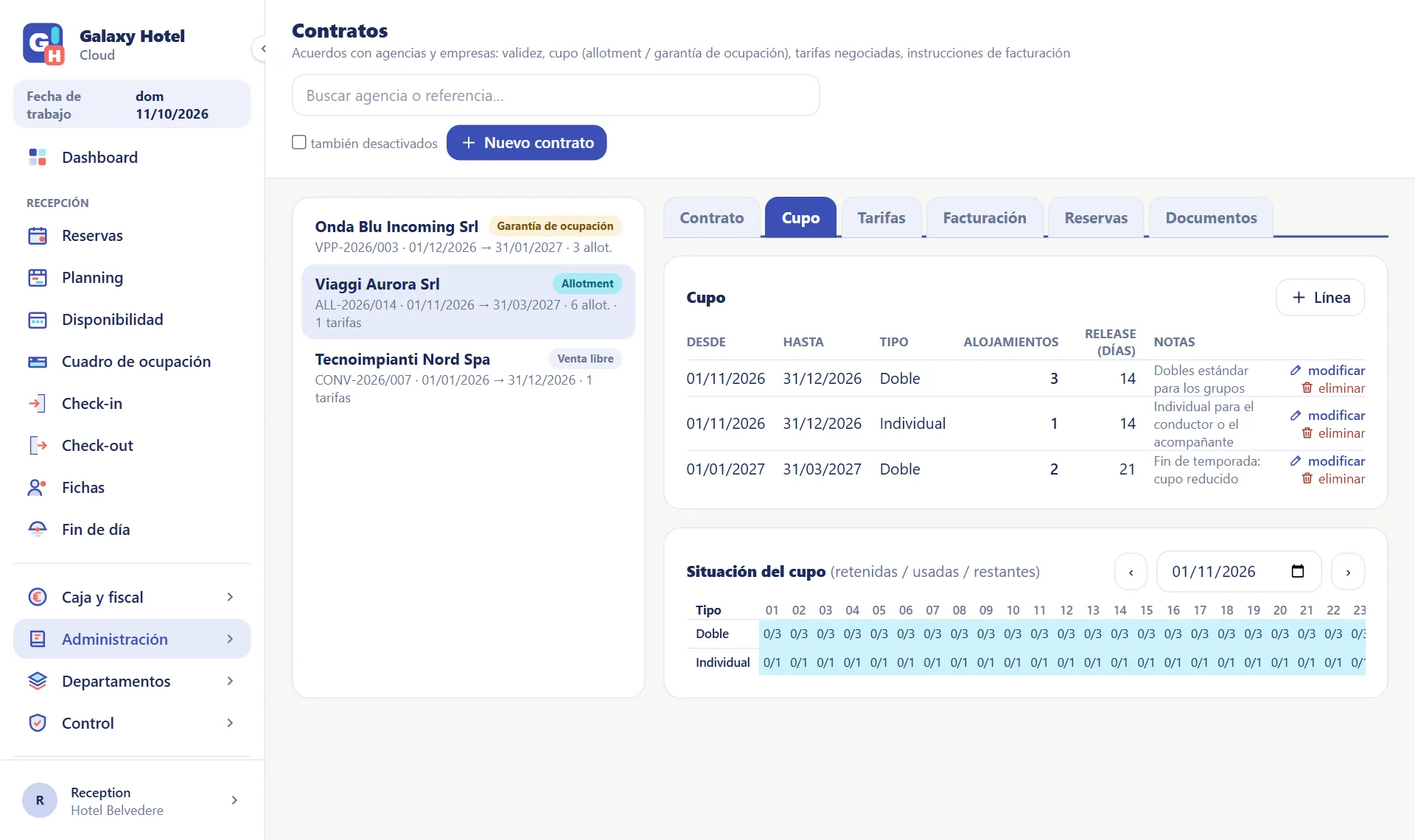The height and width of the screenshot is (840, 1415).
Task: Select the Onda Blu Incoming Srl contract
Action: click(468, 236)
